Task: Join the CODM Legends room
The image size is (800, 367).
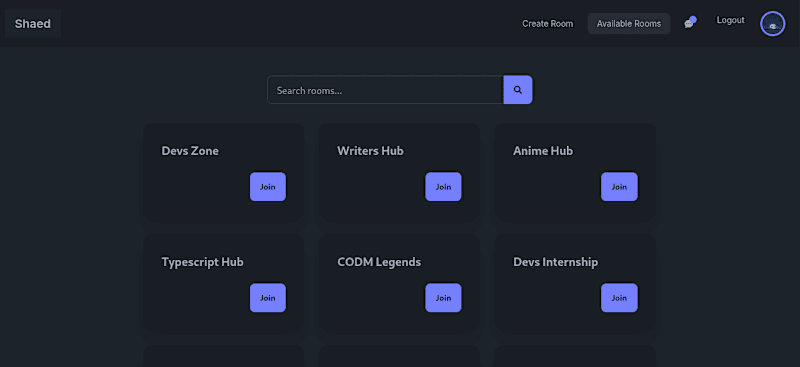Action: [x=443, y=298]
